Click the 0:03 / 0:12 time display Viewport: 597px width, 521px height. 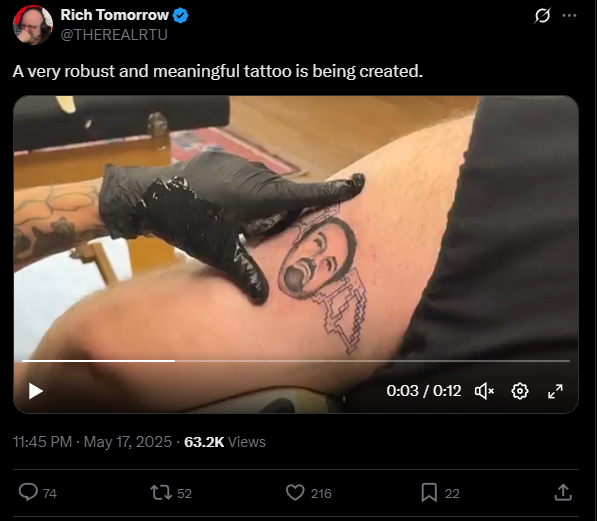(x=423, y=391)
